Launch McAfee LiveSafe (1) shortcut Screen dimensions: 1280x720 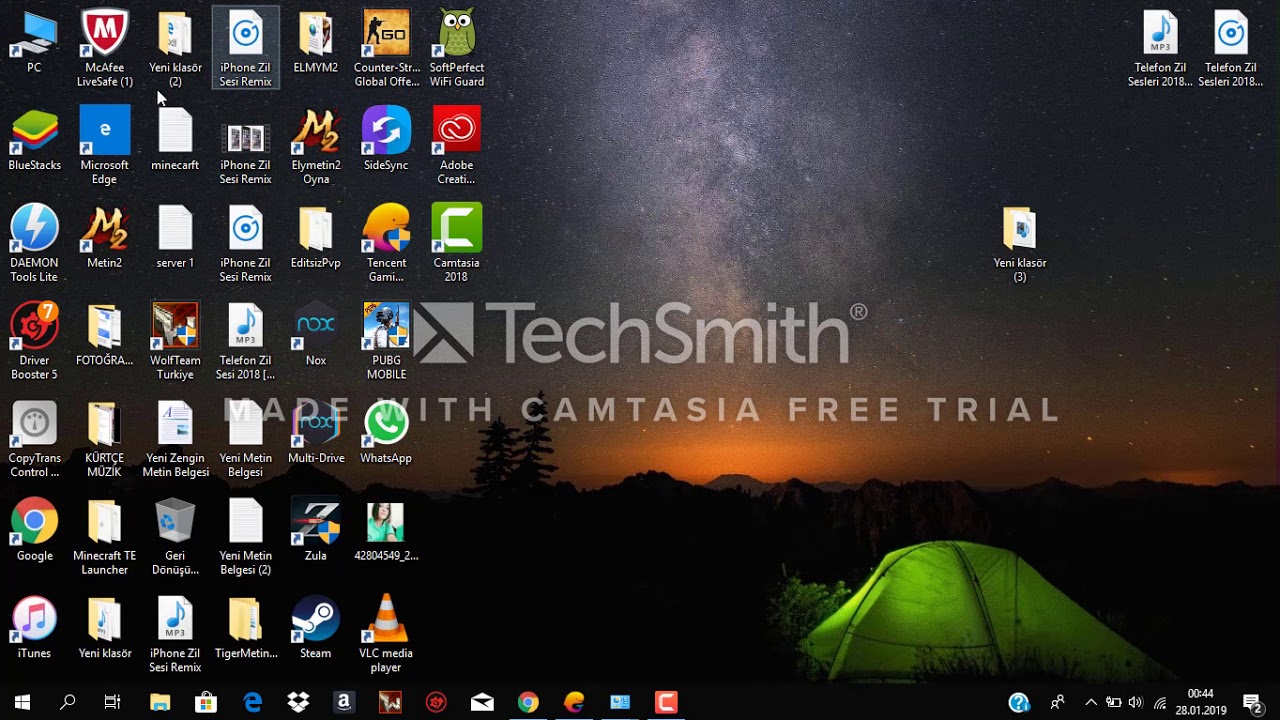(x=105, y=48)
